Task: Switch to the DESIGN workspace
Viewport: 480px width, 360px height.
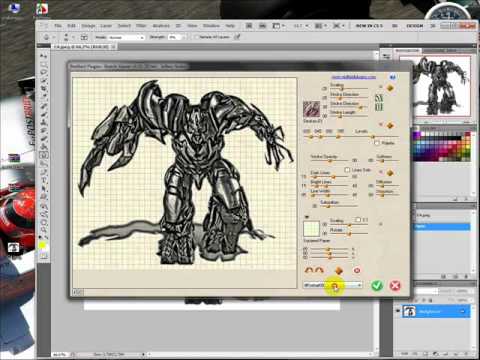Action: [x=415, y=26]
